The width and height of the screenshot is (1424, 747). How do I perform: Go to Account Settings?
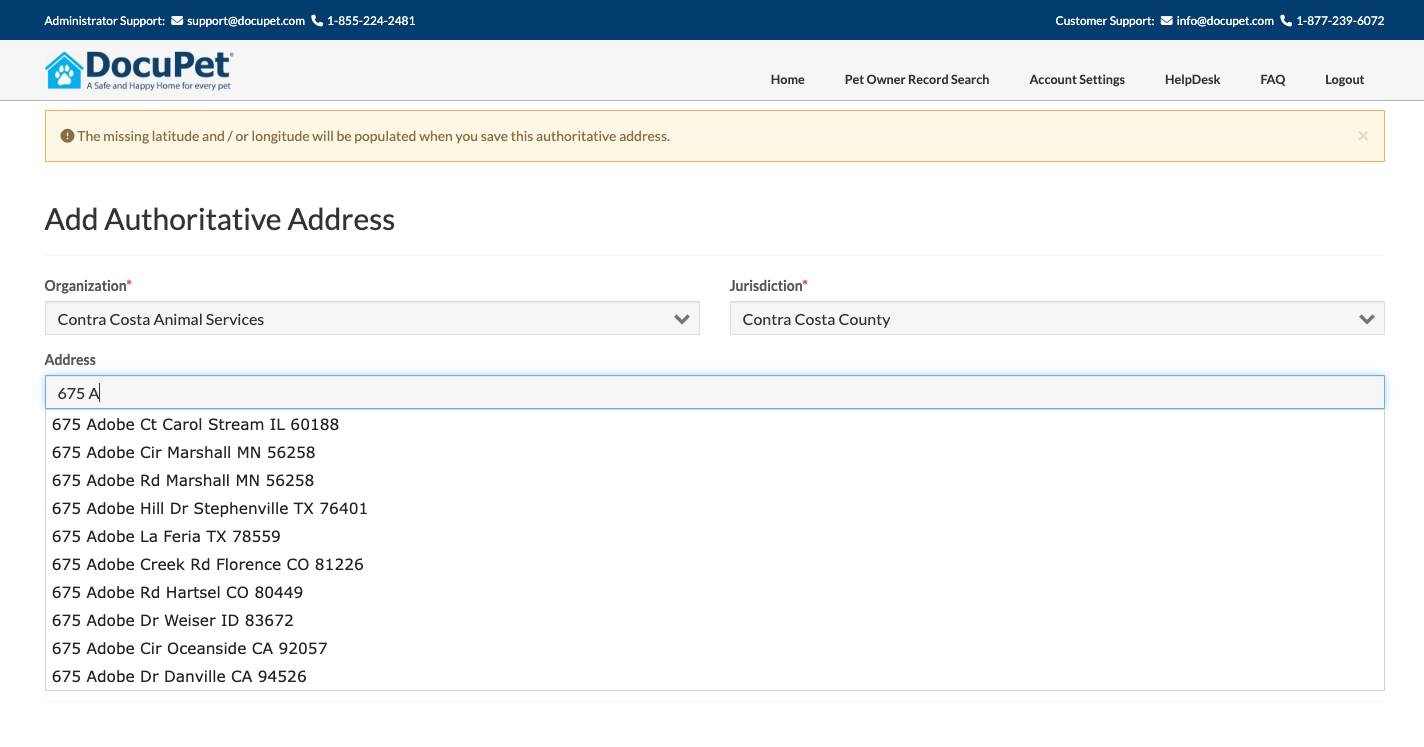[1077, 80]
